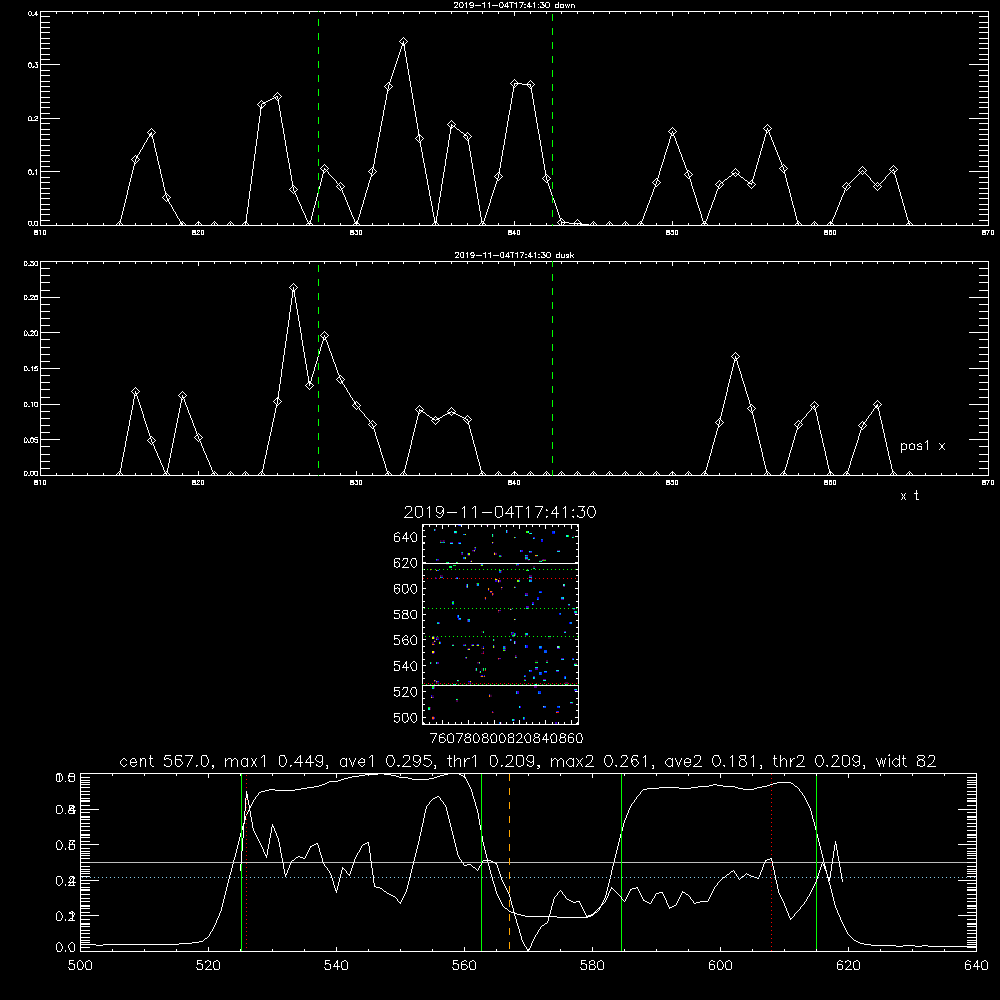Click x-axis label '540' of bottom plot
The height and width of the screenshot is (1000, 1000).
336,966
